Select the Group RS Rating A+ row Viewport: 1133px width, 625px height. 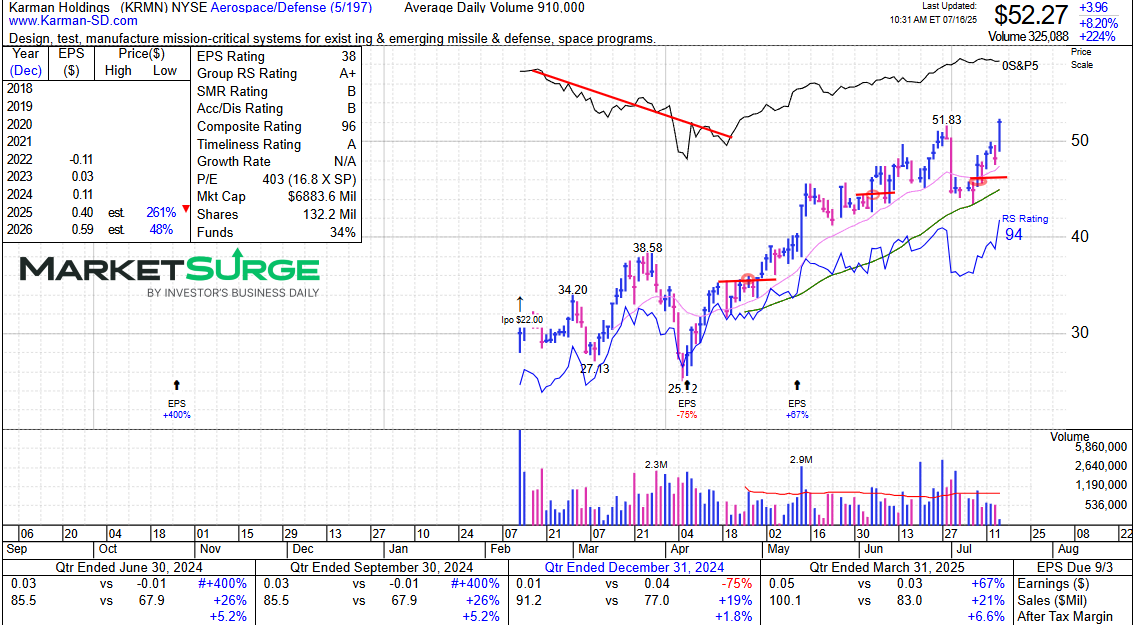coord(277,74)
